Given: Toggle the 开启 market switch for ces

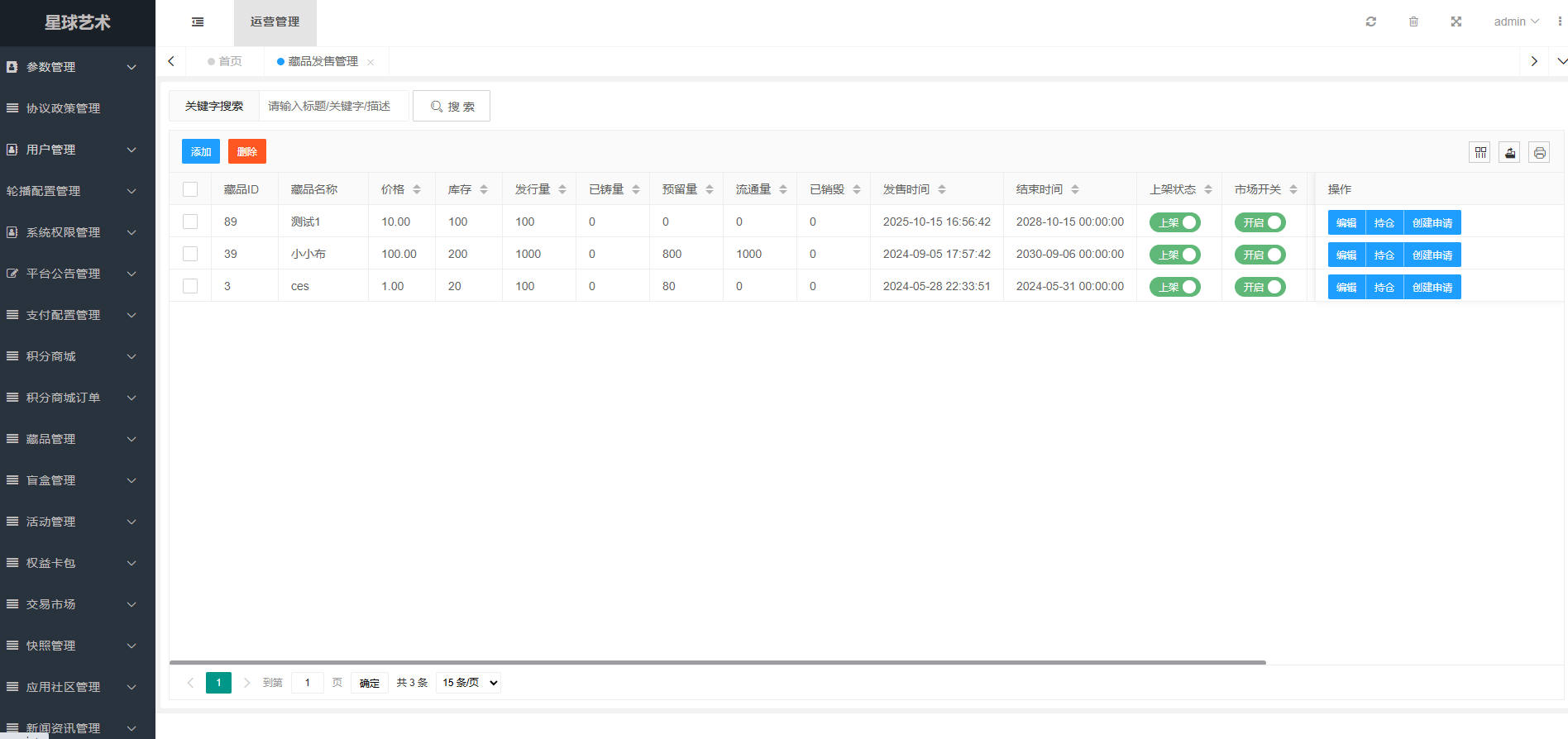Looking at the screenshot, I should [x=1260, y=287].
